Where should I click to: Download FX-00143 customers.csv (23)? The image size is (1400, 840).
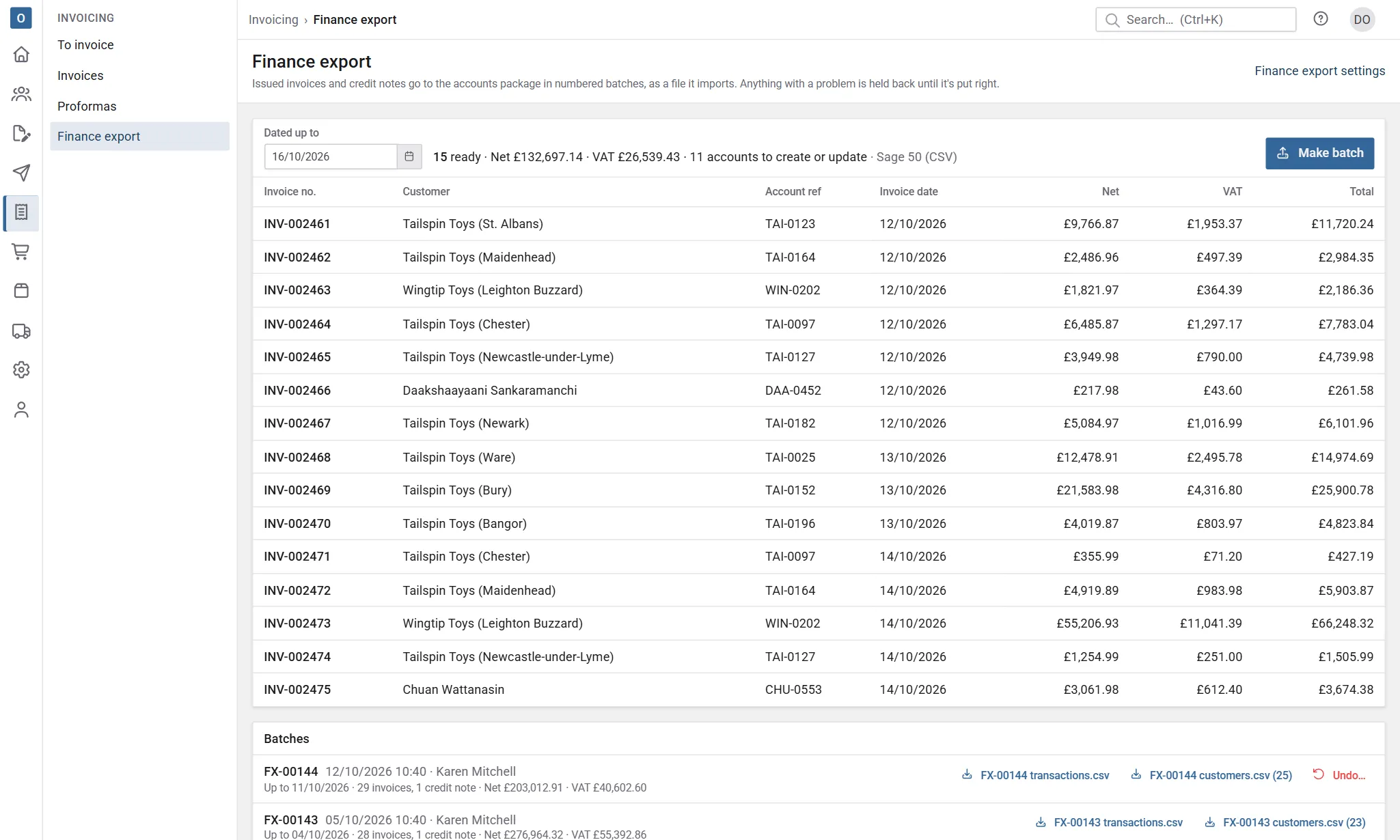(1285, 822)
